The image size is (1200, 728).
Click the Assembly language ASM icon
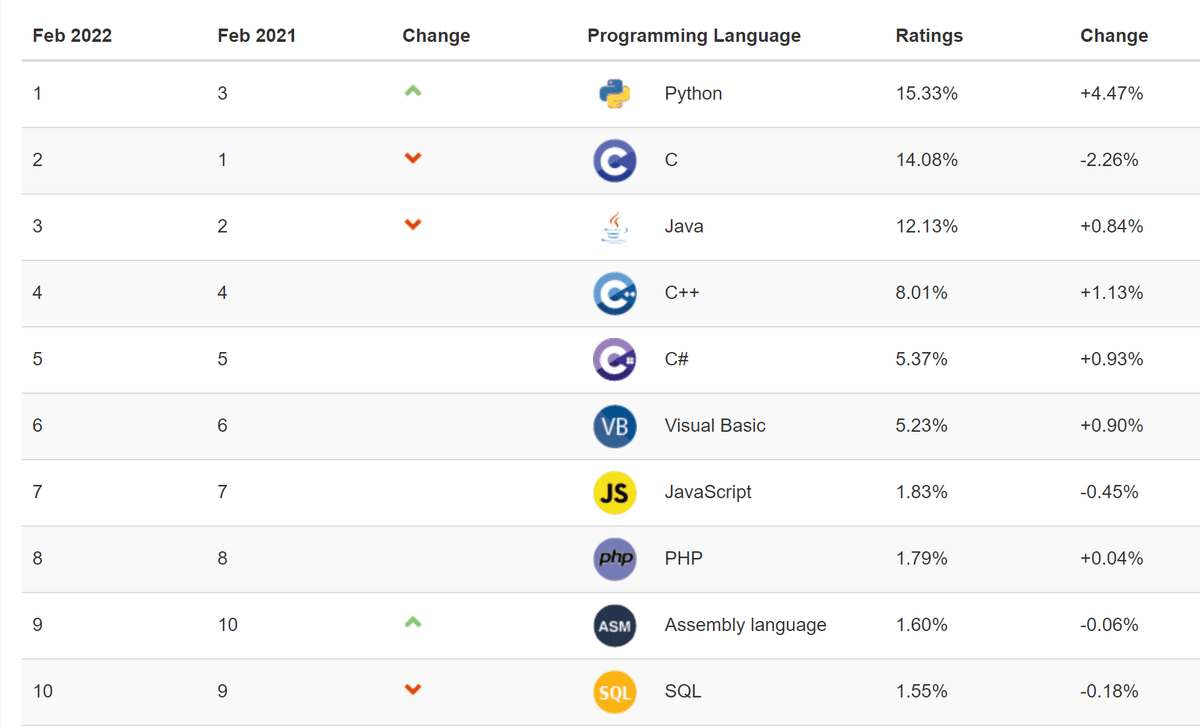[614, 625]
